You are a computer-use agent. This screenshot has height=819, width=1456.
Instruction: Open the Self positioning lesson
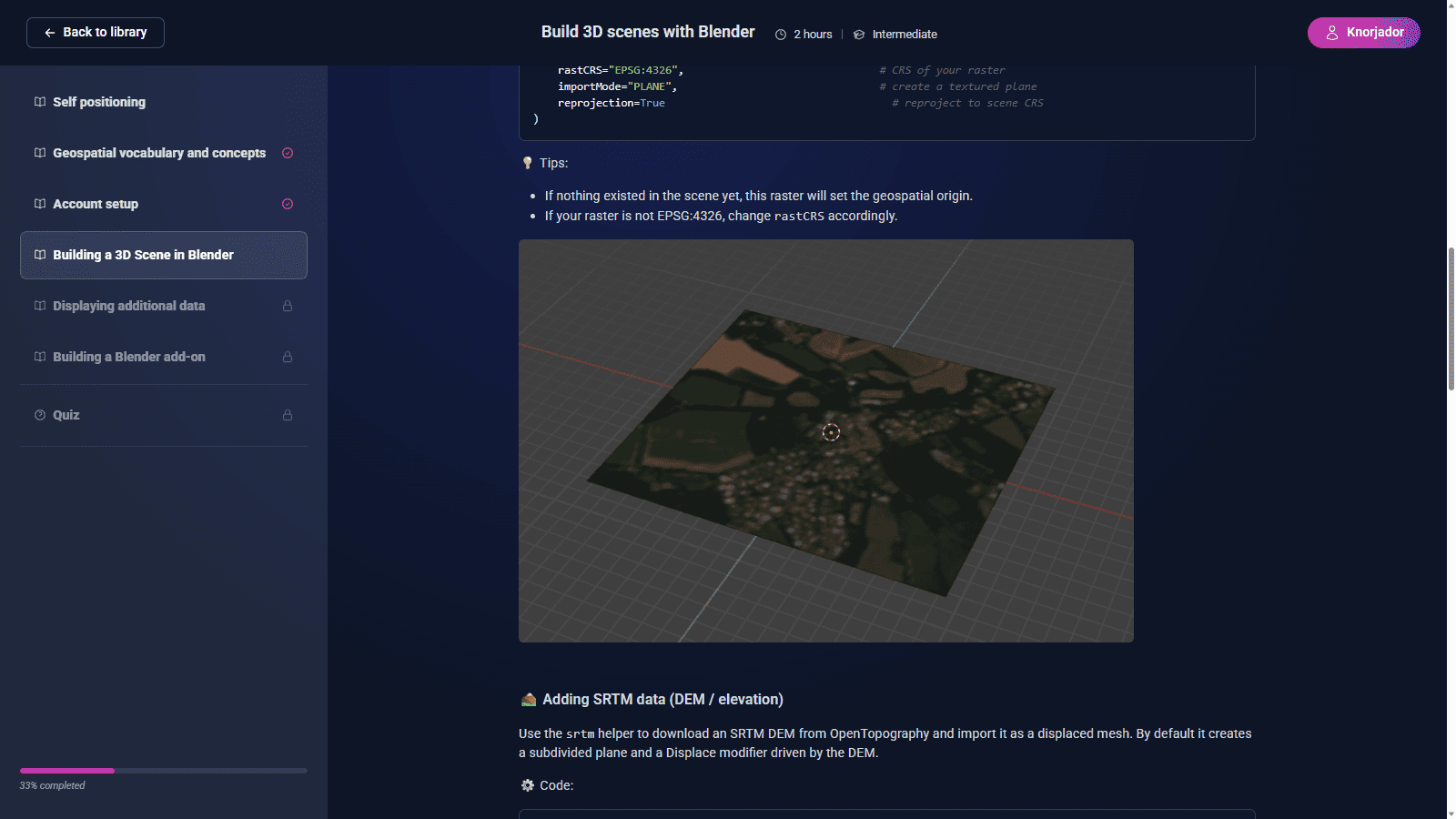click(99, 102)
